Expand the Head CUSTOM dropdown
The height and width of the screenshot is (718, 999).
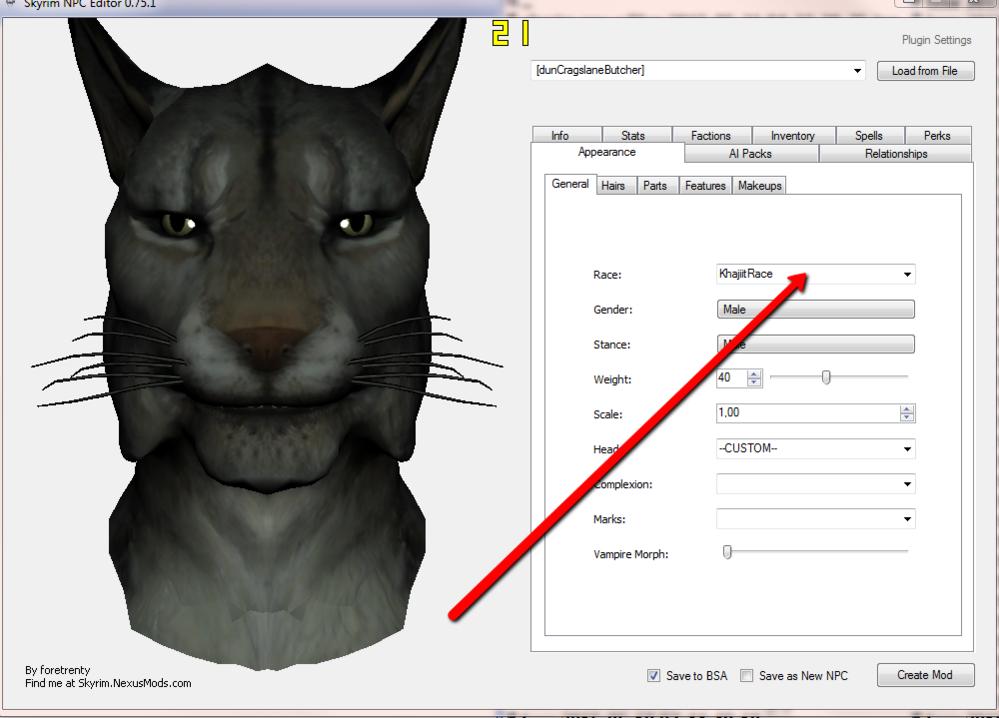pyautogui.click(x=907, y=449)
